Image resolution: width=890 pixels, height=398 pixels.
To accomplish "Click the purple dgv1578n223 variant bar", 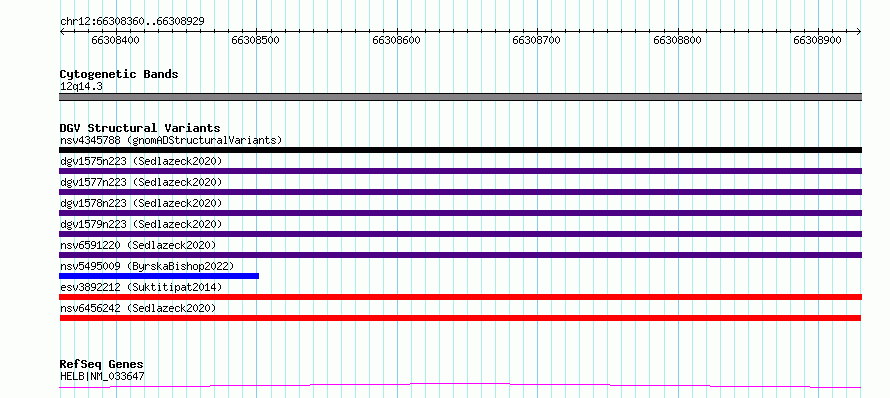I will 460,213.
